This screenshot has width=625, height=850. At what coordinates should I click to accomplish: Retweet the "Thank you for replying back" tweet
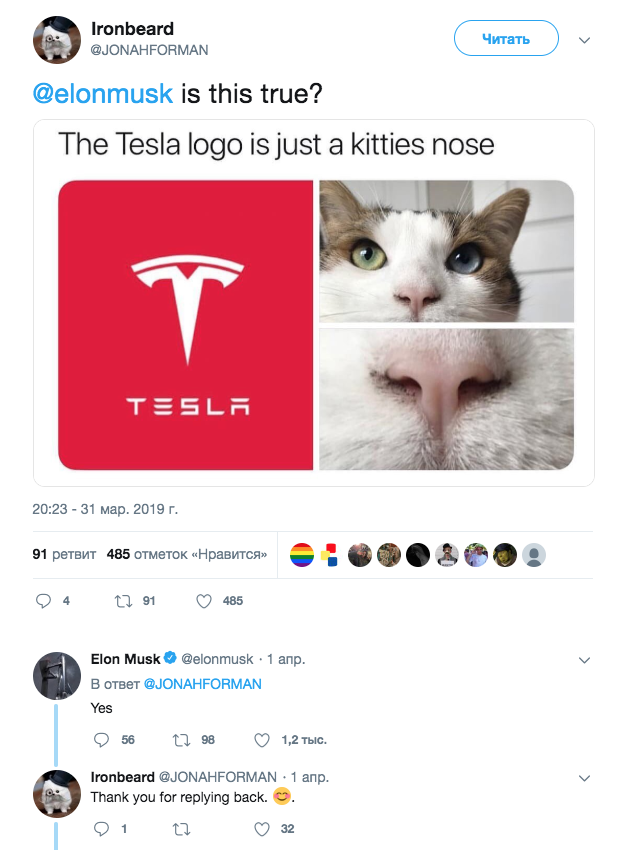(181, 829)
